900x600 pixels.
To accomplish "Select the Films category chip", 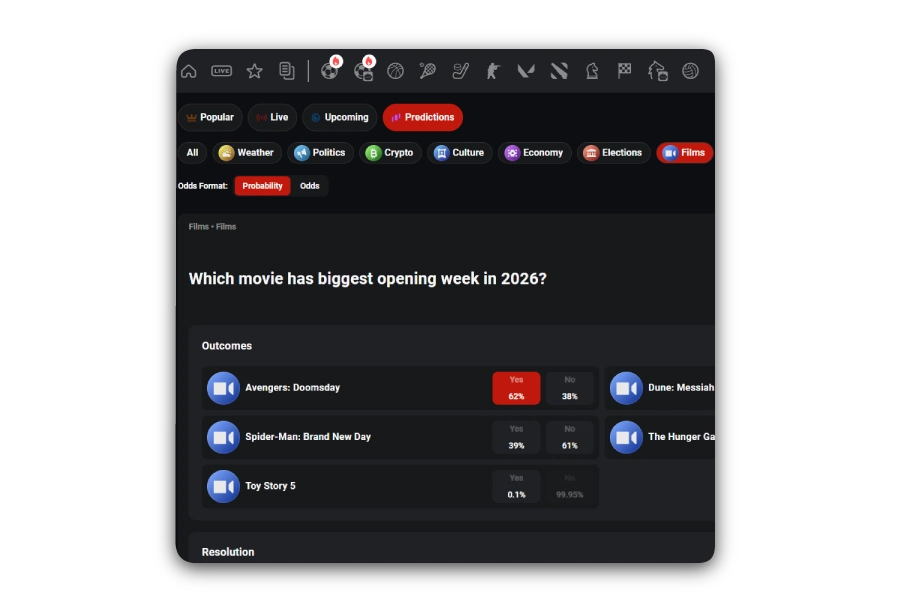I will tap(685, 153).
